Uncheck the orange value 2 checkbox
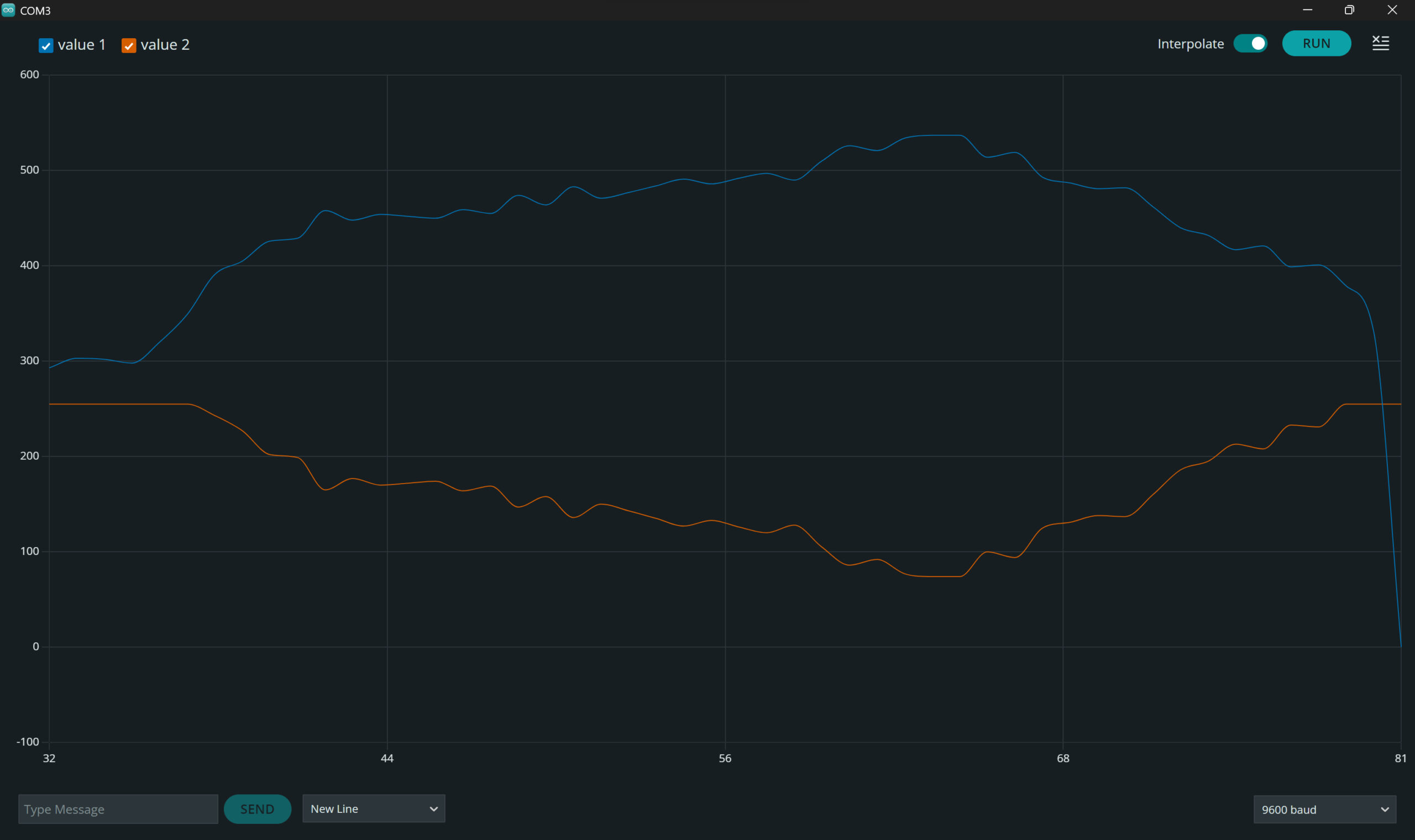Image resolution: width=1415 pixels, height=840 pixels. point(129,46)
